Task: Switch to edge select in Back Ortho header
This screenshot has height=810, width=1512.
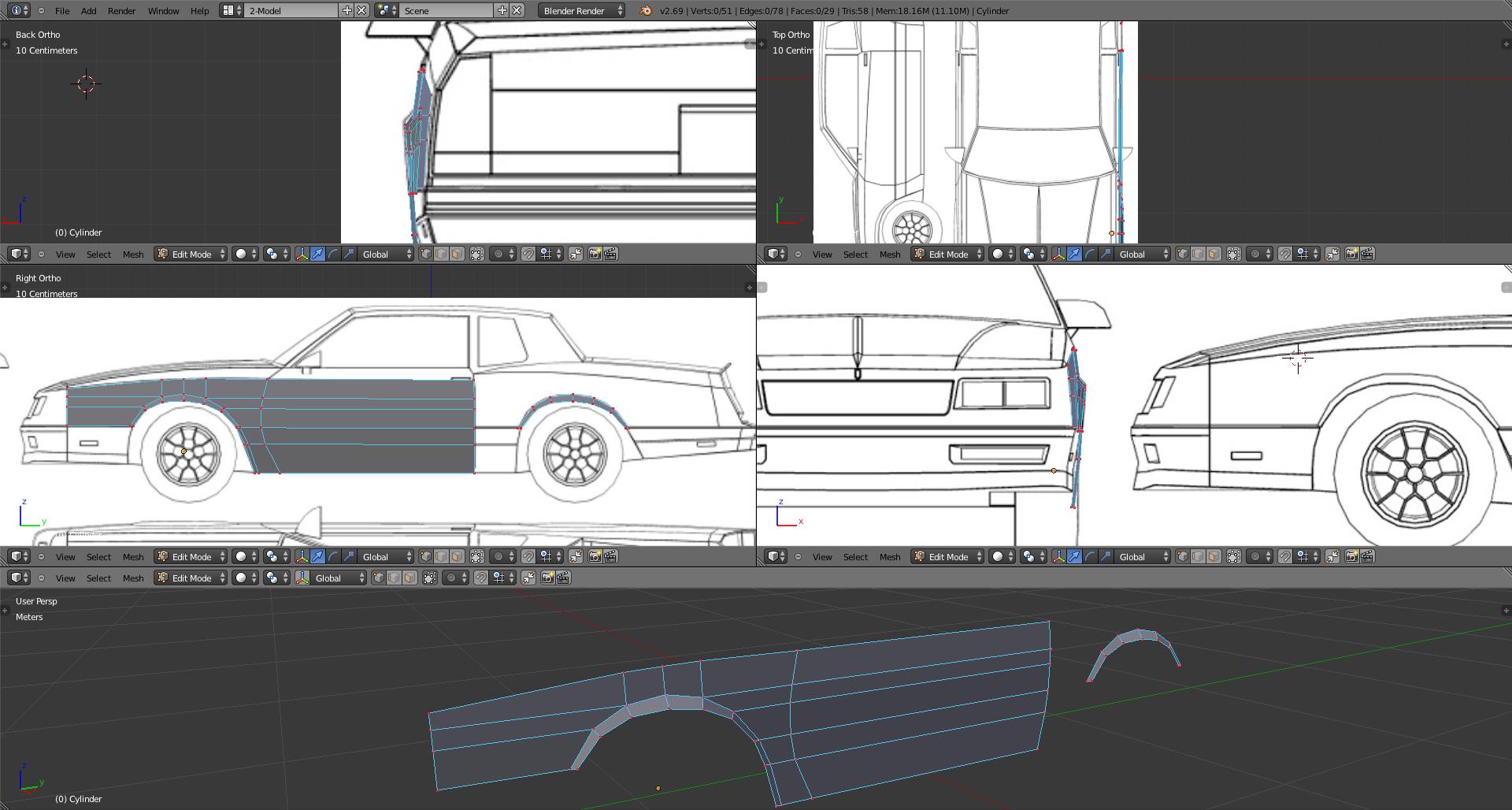Action: pyautogui.click(x=441, y=254)
